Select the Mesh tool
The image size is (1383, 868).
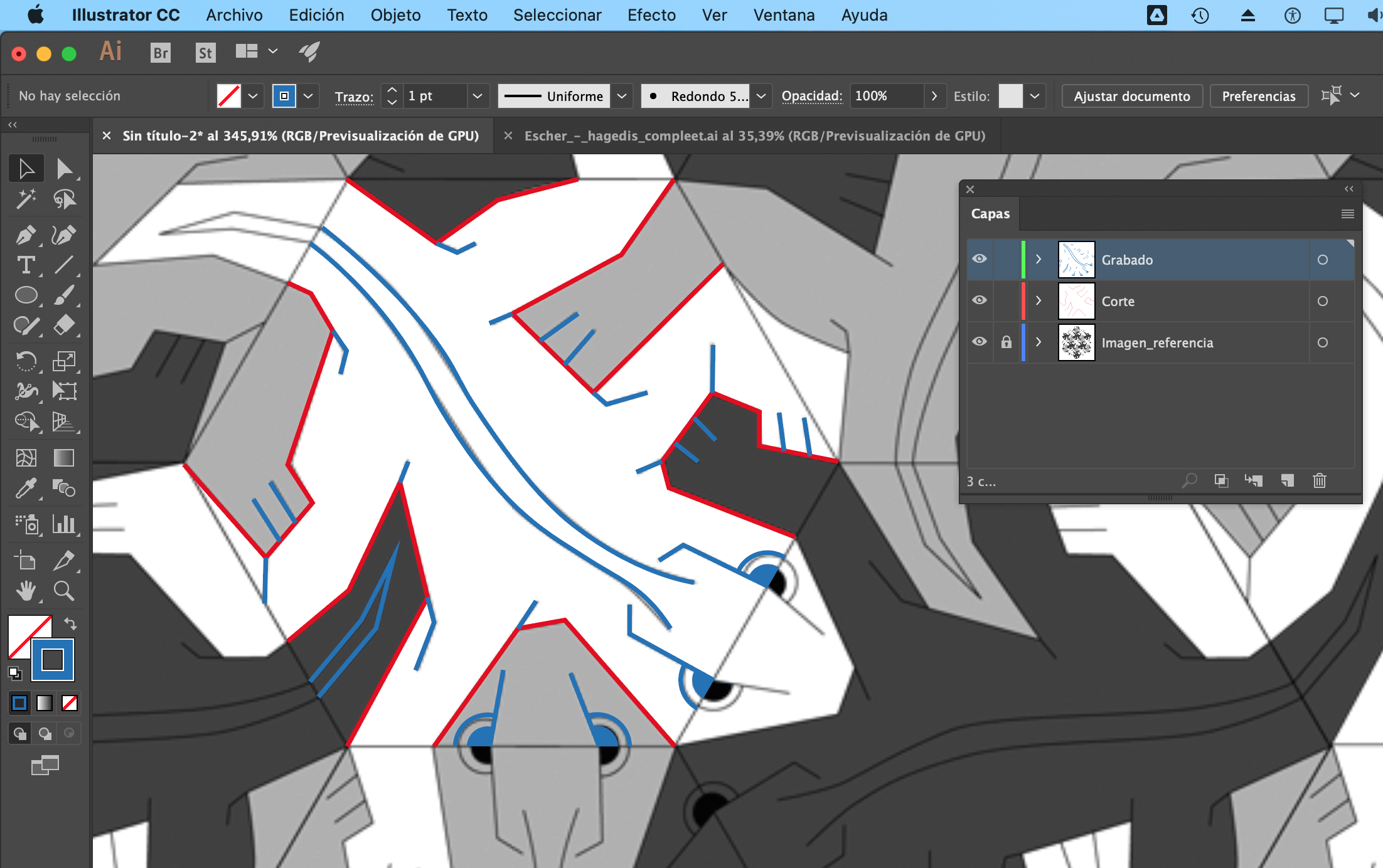pos(26,458)
